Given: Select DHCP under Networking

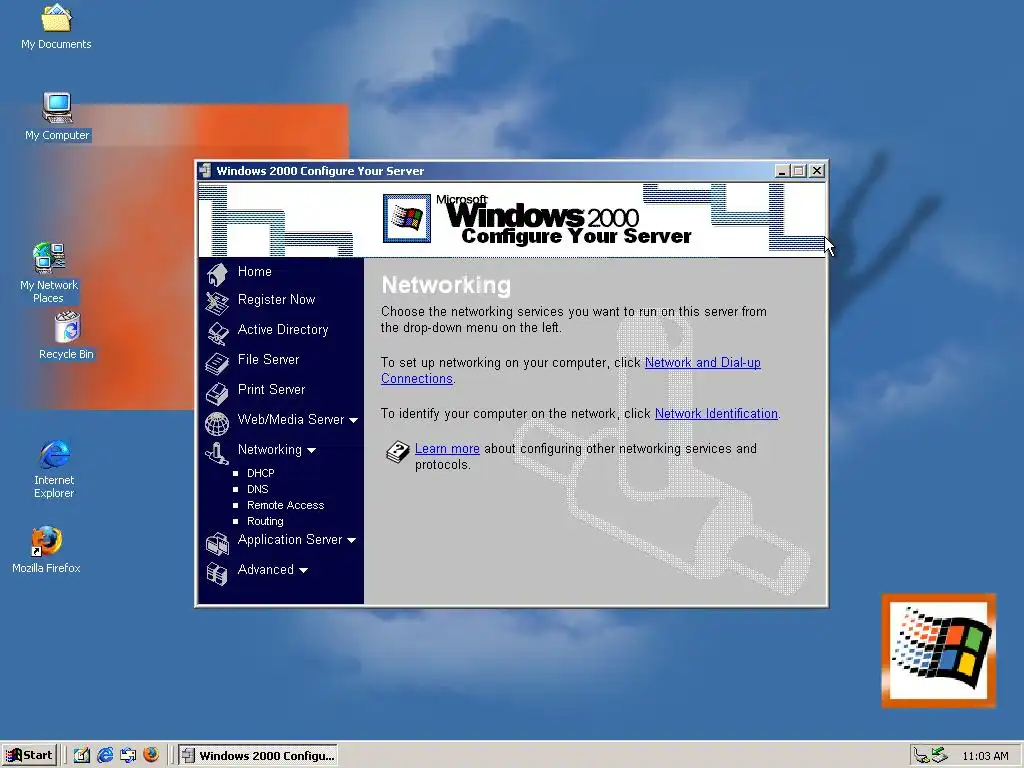Looking at the screenshot, I should click(261, 473).
